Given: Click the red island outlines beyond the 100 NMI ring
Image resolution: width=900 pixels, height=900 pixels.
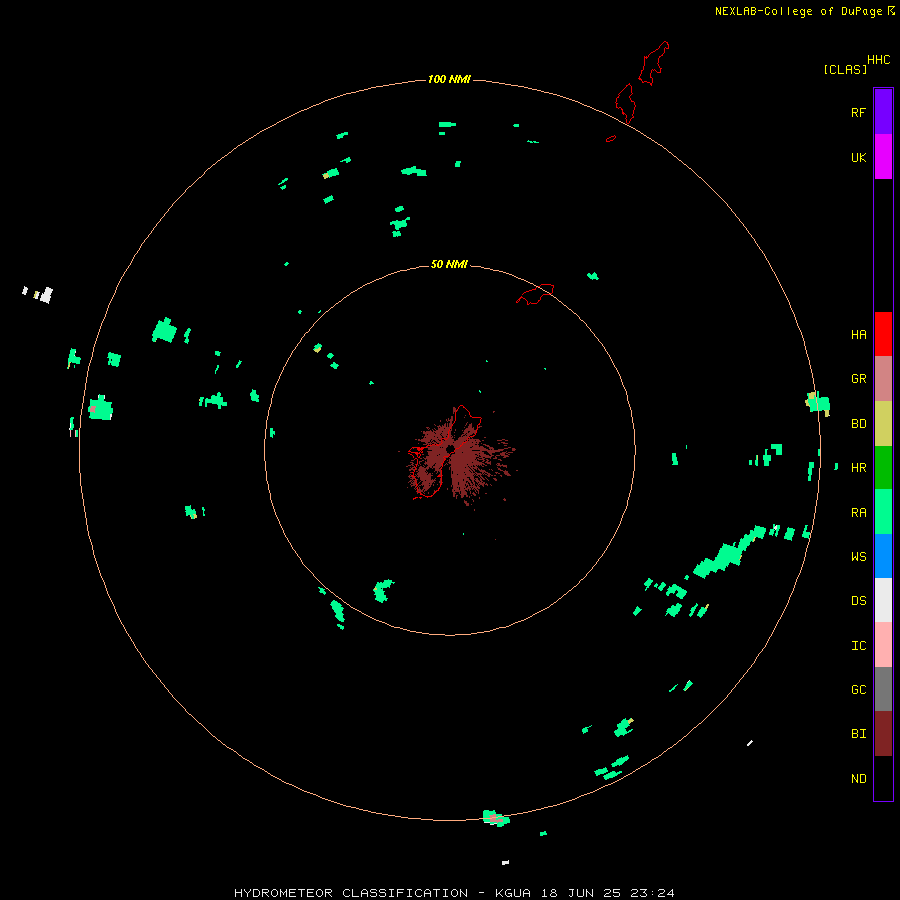Looking at the screenshot, I should pos(642,82).
